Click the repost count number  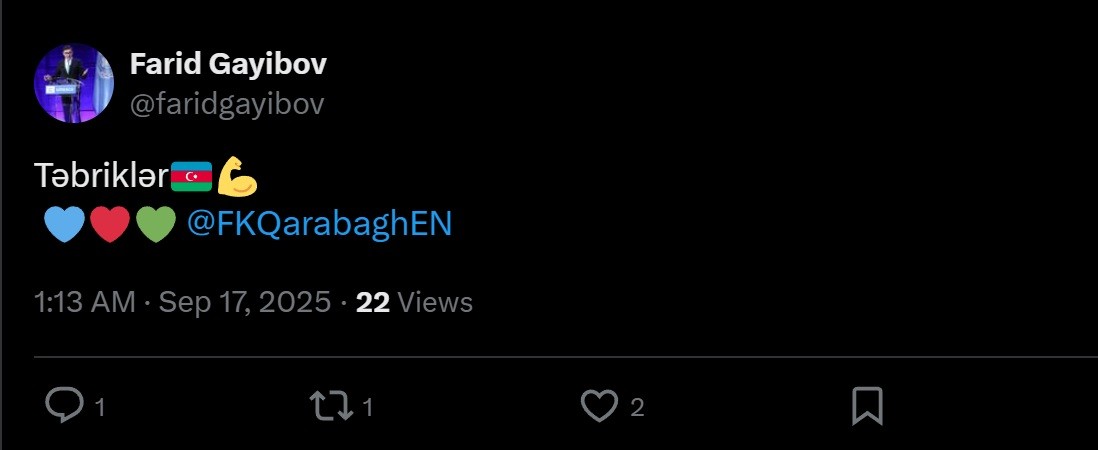coord(367,407)
